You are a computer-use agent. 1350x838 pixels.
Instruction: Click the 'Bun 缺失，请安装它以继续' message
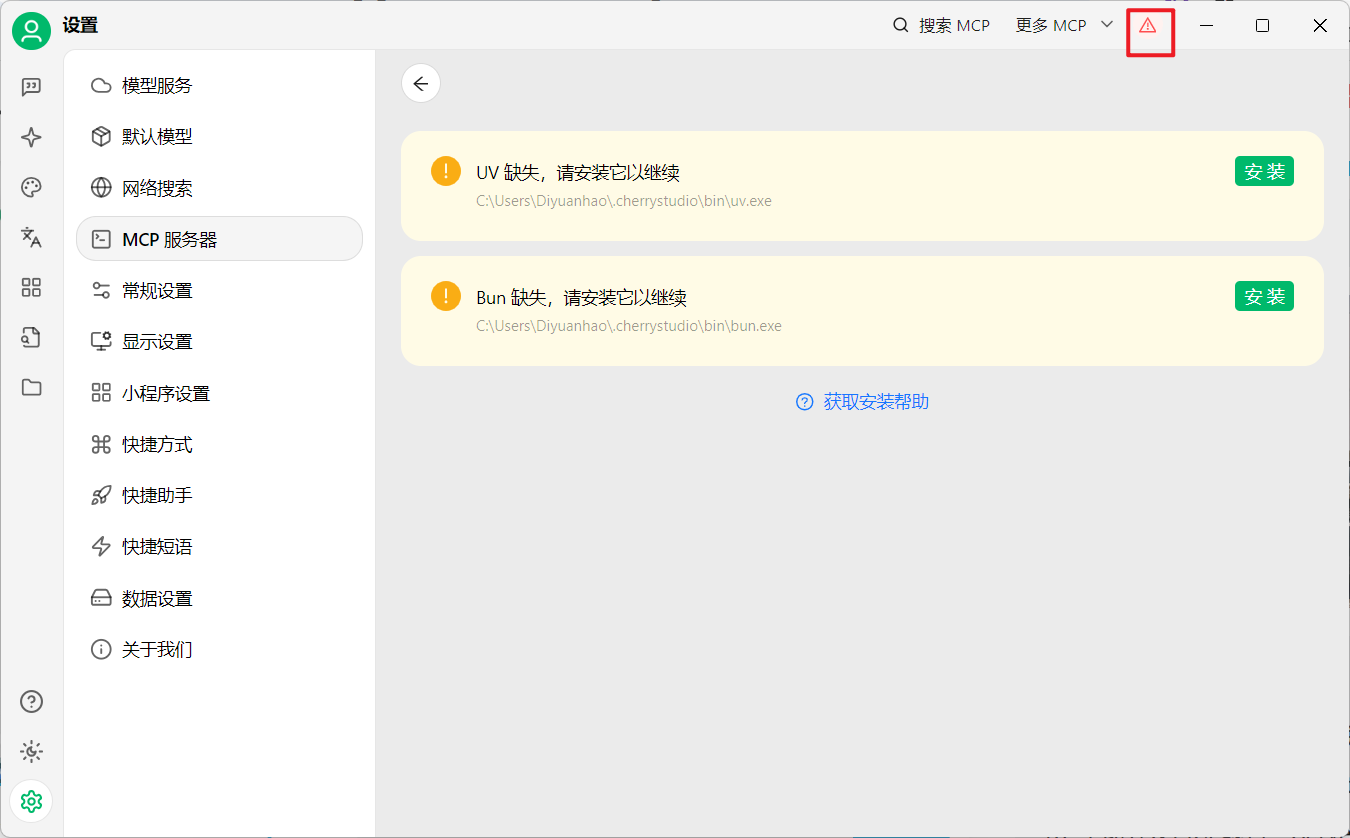pos(581,298)
